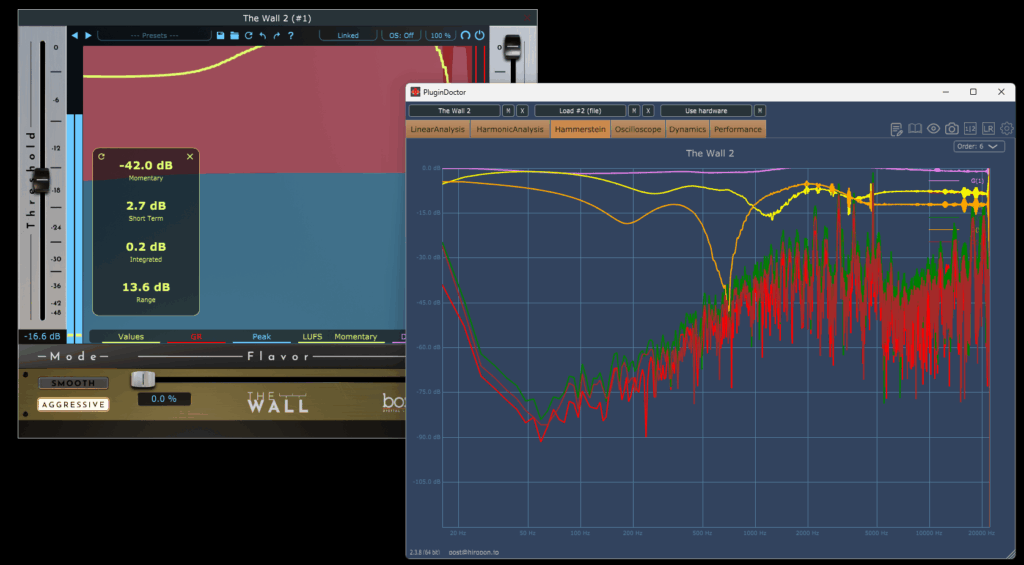The height and width of the screenshot is (565, 1024).
Task: Open the preset folder icon in The Wall
Action: pos(234,35)
